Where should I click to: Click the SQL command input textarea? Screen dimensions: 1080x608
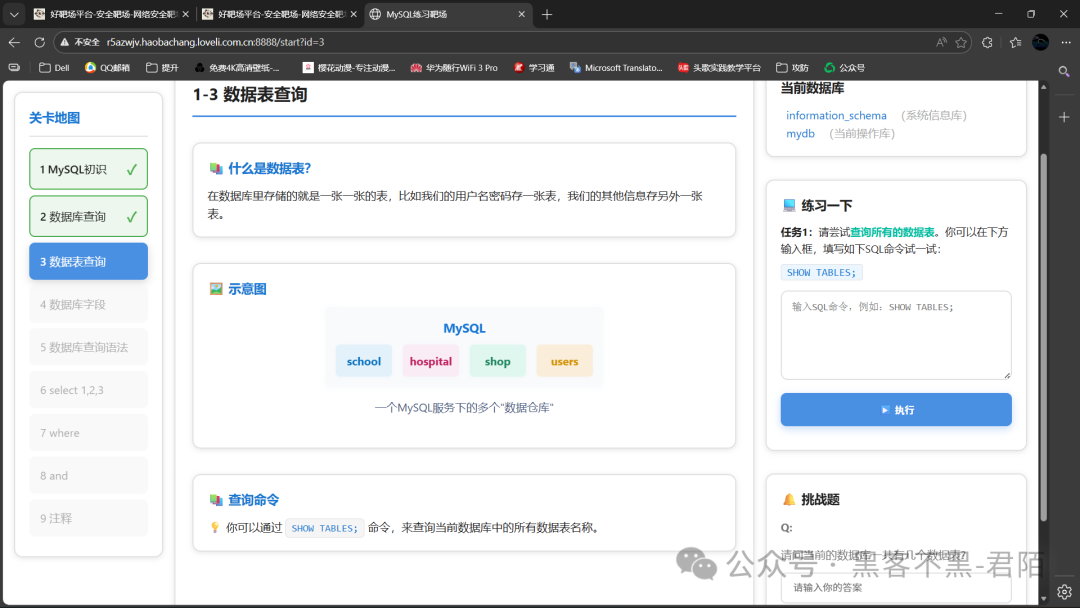[895, 335]
